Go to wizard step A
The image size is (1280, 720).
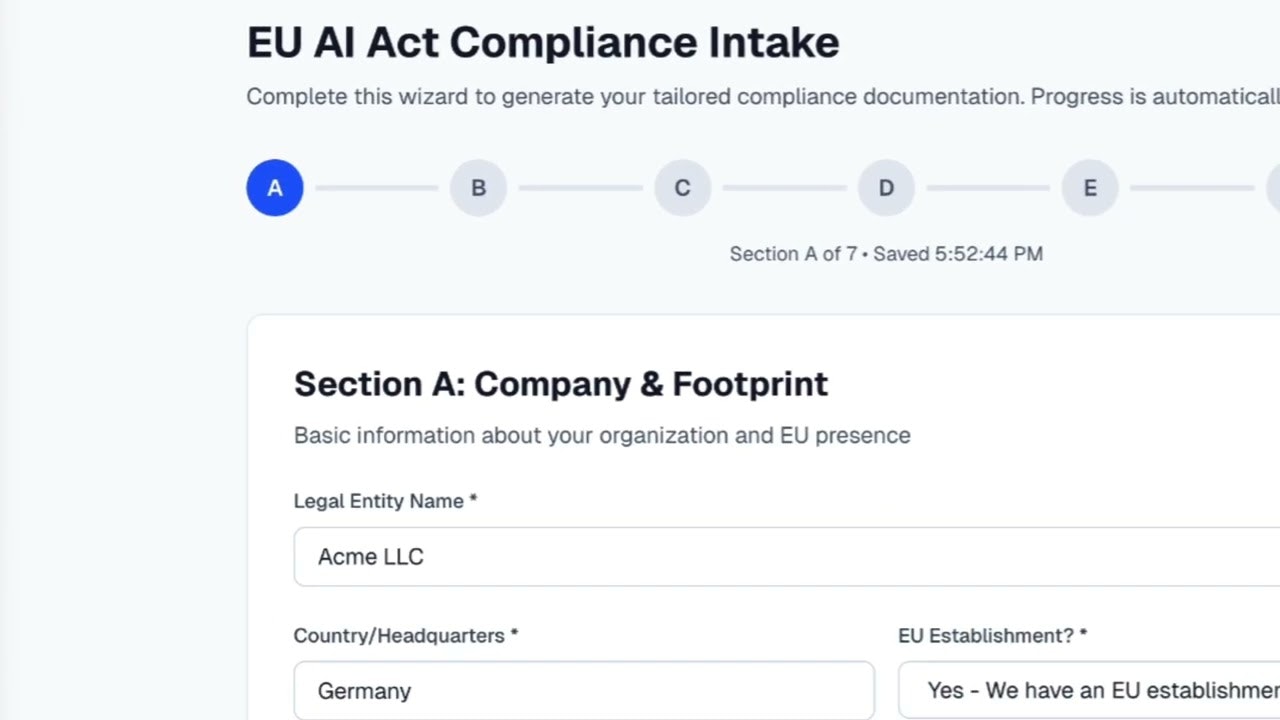point(275,188)
